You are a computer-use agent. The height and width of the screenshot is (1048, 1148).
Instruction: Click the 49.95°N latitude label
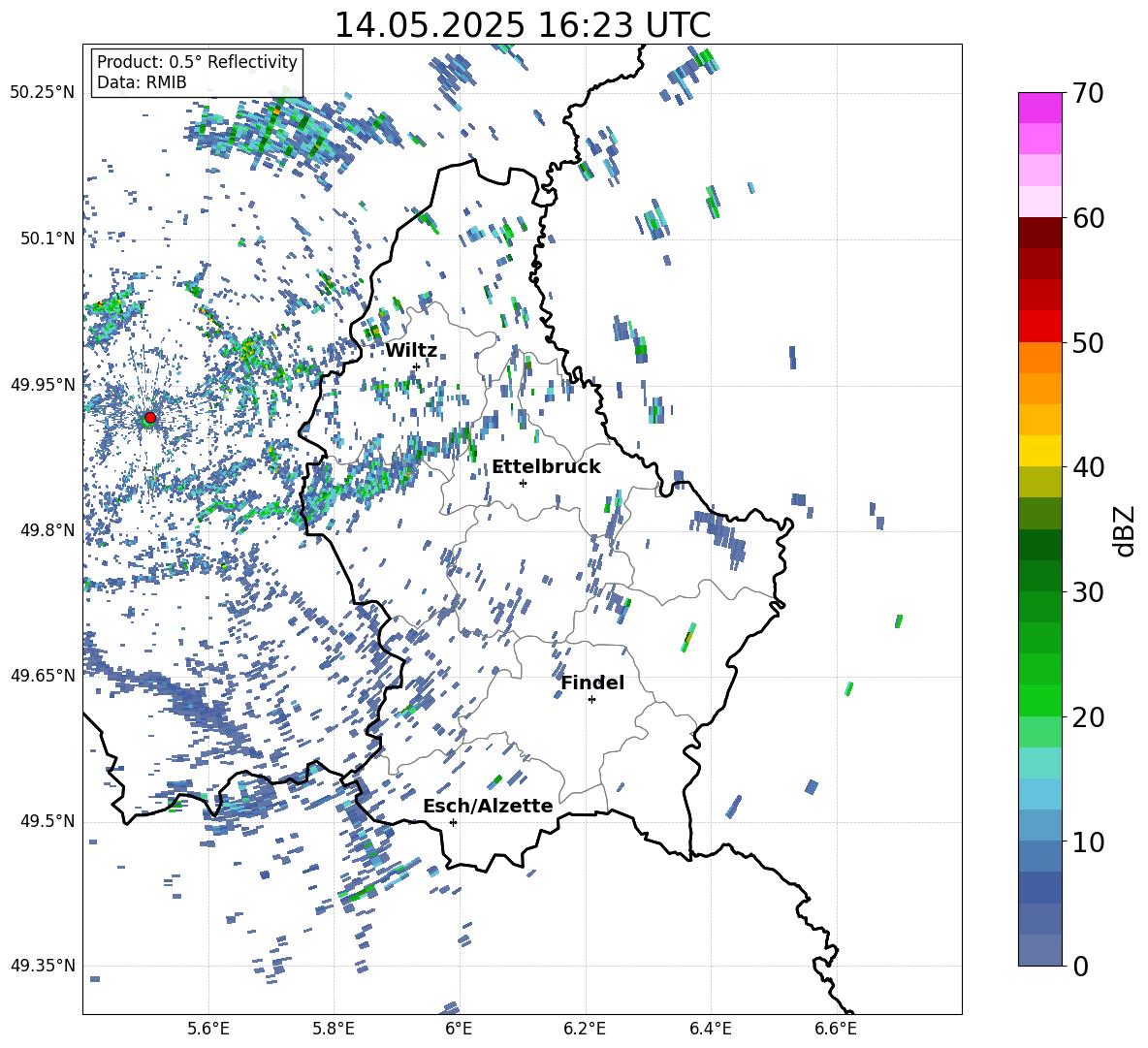(x=43, y=384)
